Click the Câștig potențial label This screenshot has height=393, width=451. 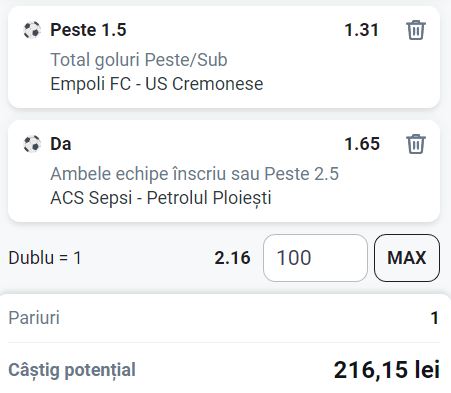click(x=72, y=370)
